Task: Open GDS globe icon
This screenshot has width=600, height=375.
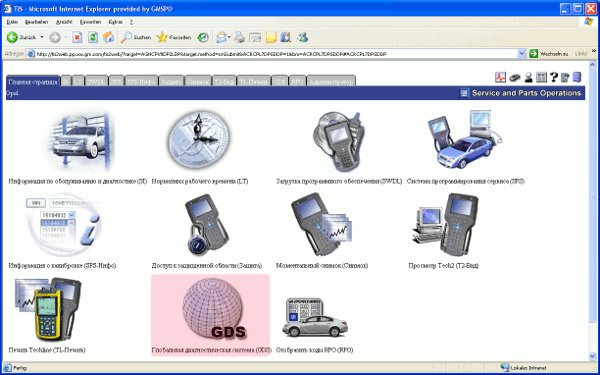Action: 214,308
